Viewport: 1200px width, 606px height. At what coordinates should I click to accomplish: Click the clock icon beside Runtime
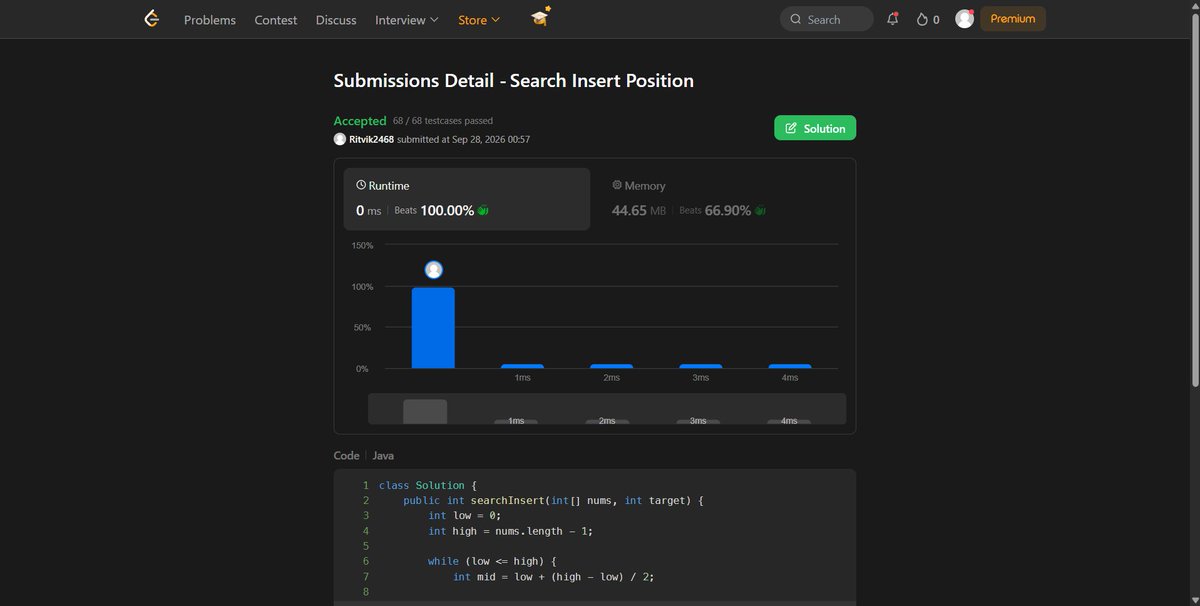(x=361, y=185)
